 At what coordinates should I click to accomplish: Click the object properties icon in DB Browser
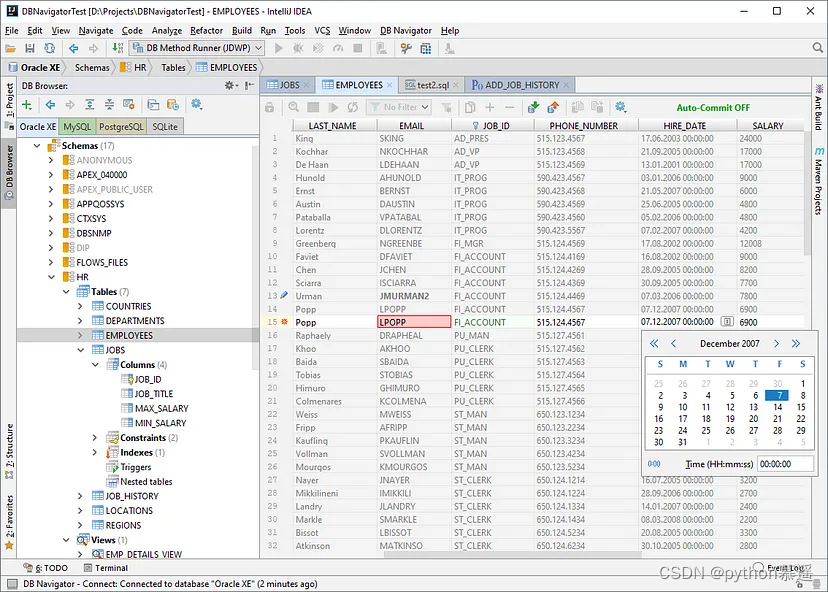tap(129, 105)
